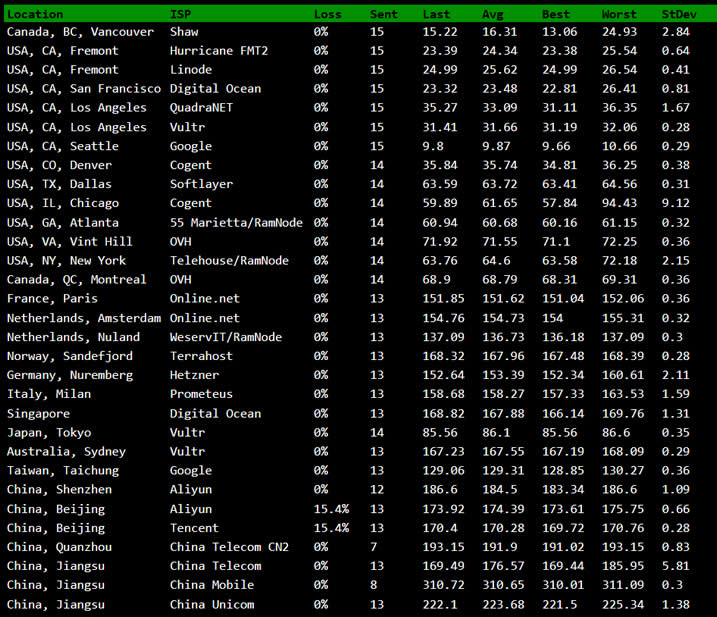Click 'Taiwan, Taichung' location text

(x=63, y=471)
